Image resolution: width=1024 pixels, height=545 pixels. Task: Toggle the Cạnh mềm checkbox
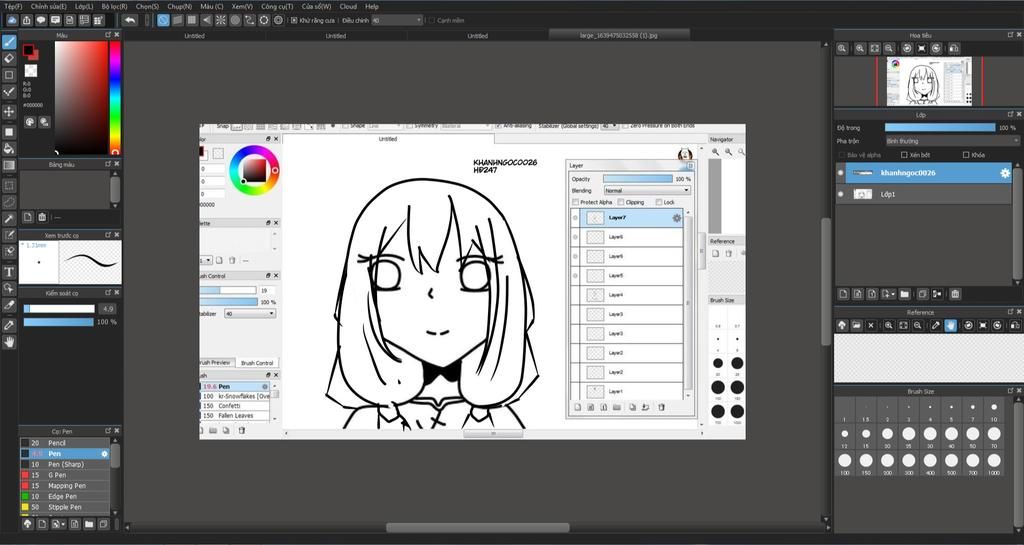(x=432, y=20)
